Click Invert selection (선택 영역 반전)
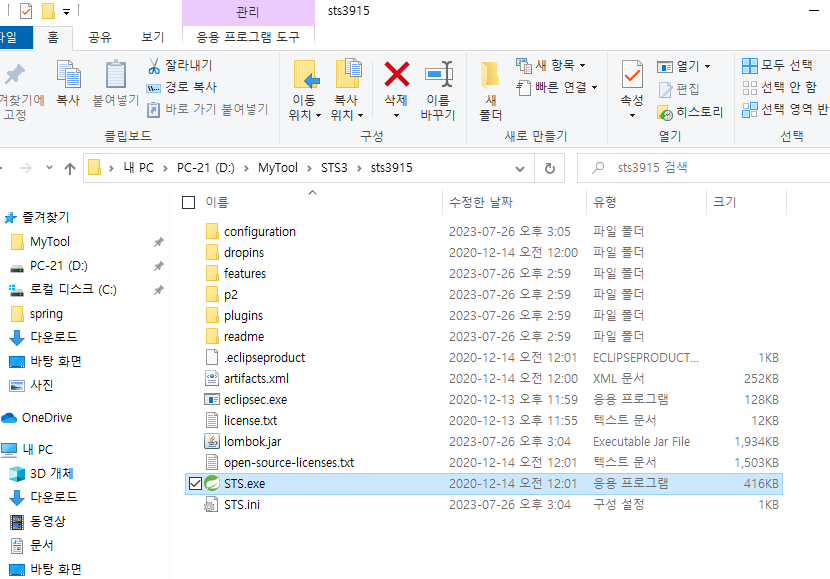 785,110
